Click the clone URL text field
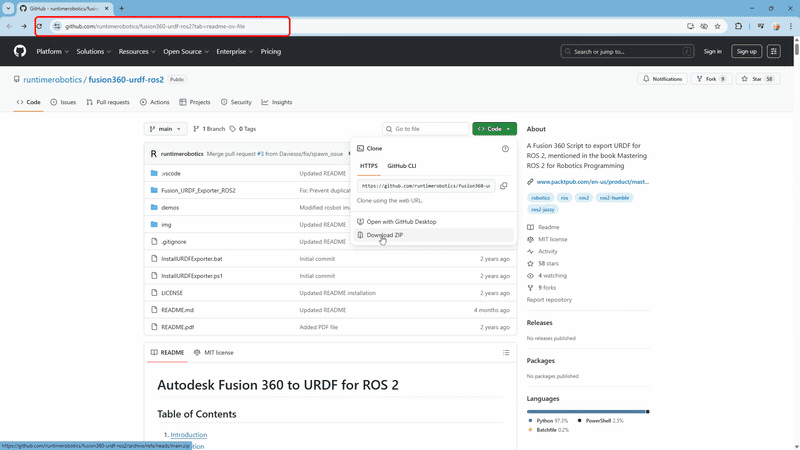 click(426, 186)
